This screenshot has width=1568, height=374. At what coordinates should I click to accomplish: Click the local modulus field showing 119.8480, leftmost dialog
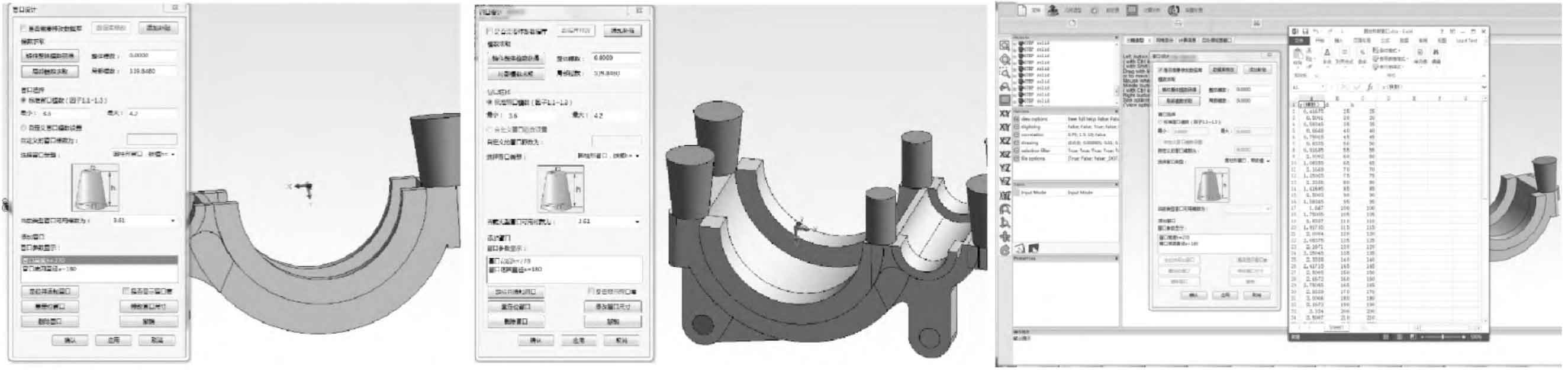[x=152, y=71]
